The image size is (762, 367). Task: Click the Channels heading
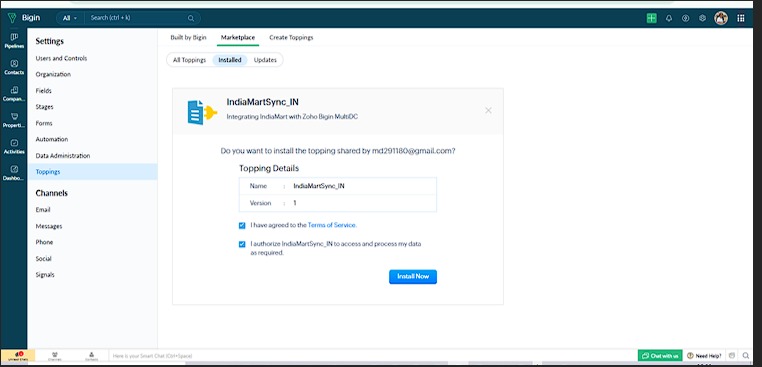[x=52, y=193]
